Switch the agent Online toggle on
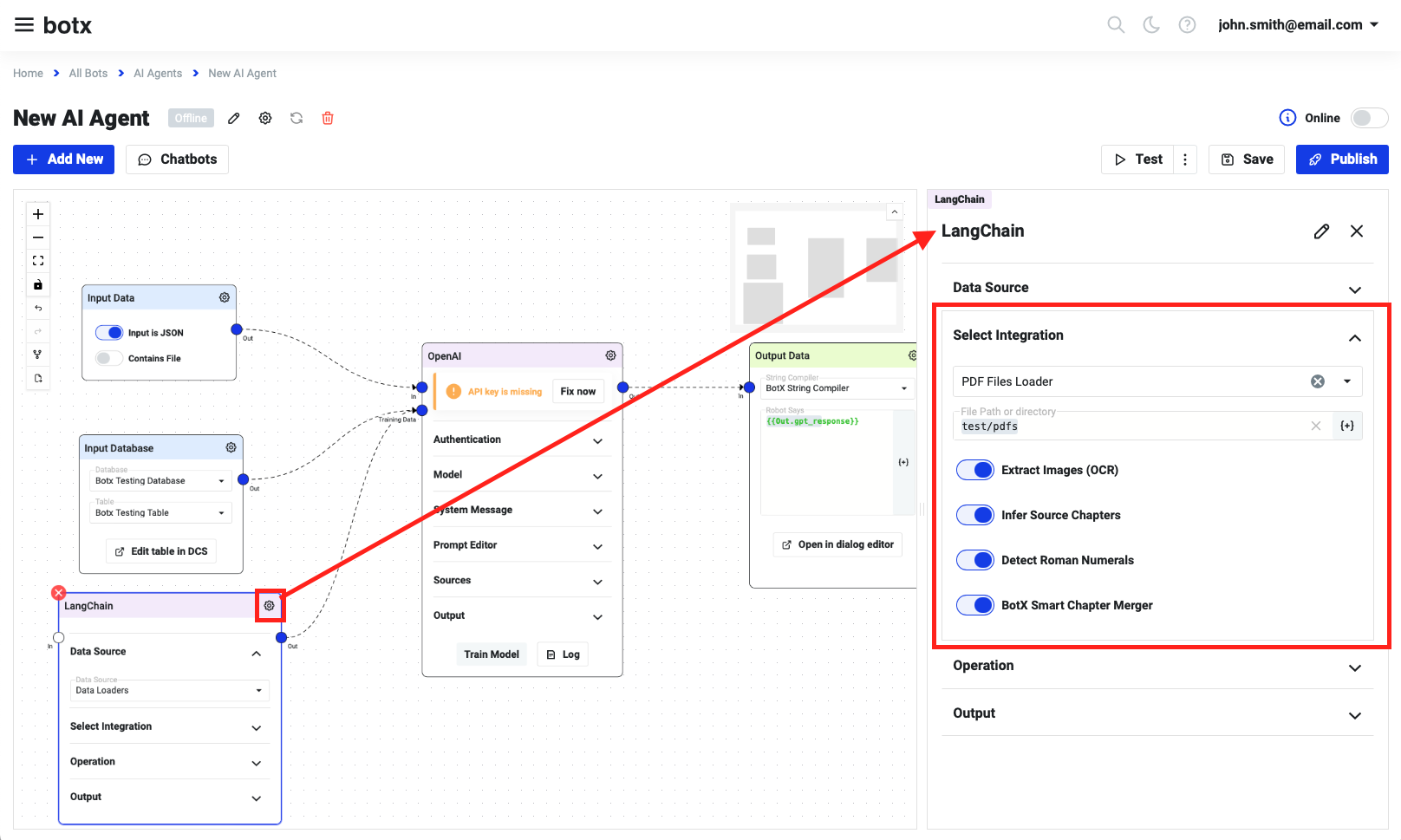 1369,118
